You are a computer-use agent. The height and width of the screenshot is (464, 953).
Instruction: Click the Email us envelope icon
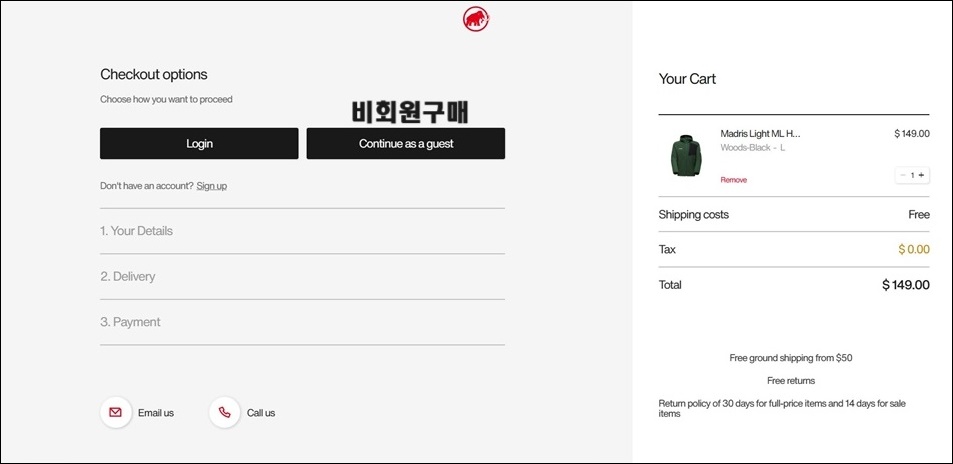tap(115, 412)
